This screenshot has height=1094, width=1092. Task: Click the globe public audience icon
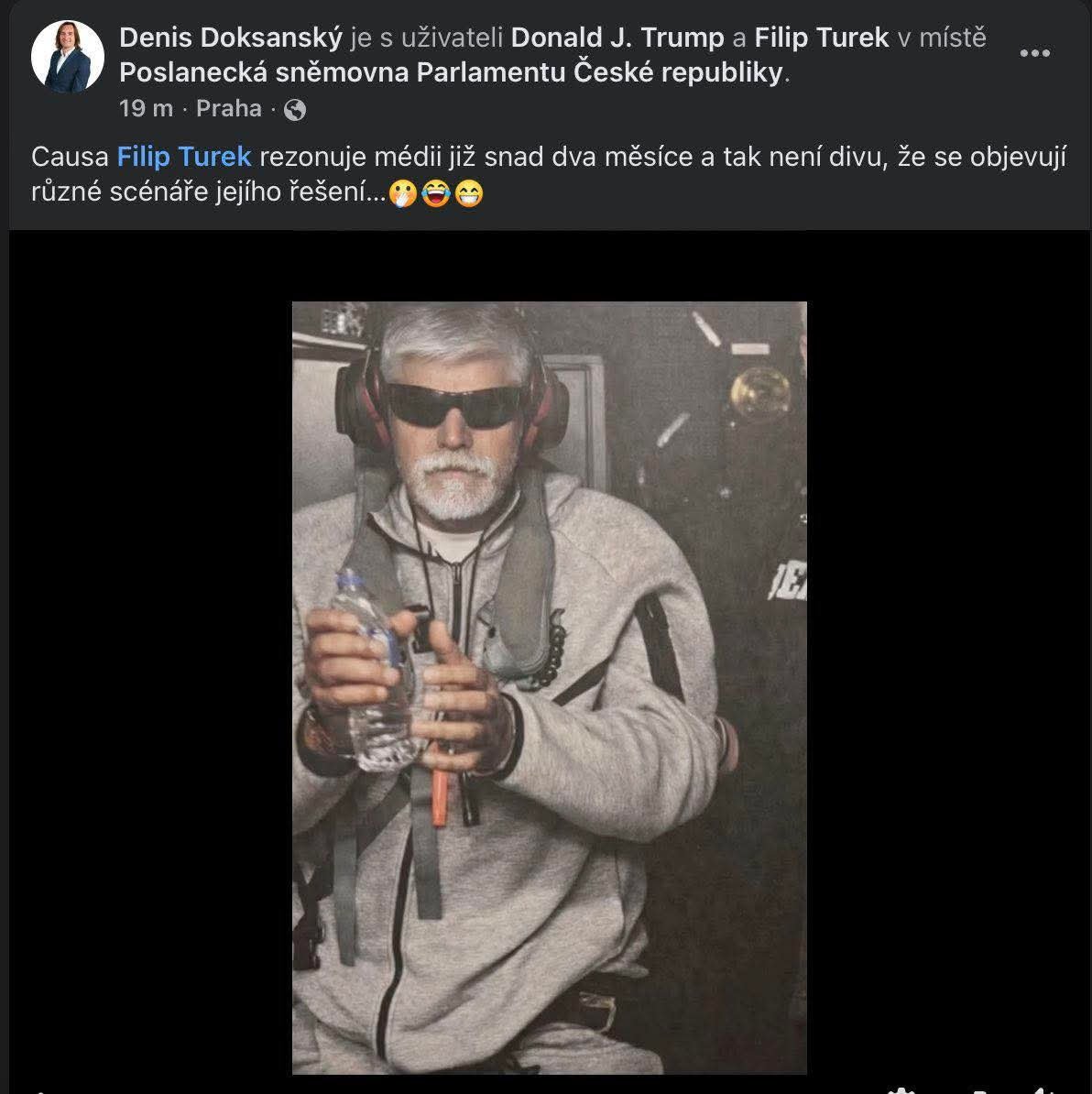(295, 110)
